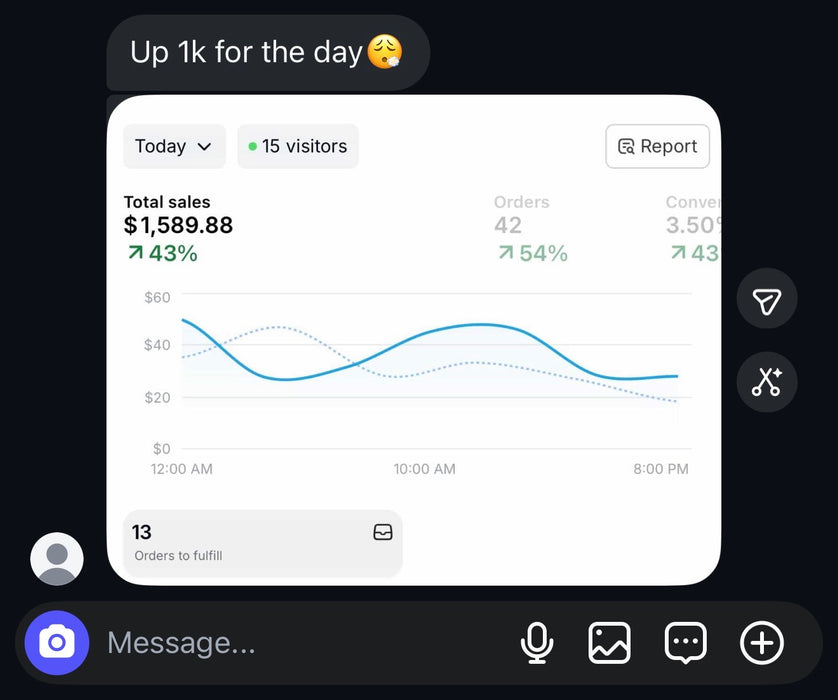Tap the microphone voice message icon
838x700 pixels.
(x=537, y=643)
